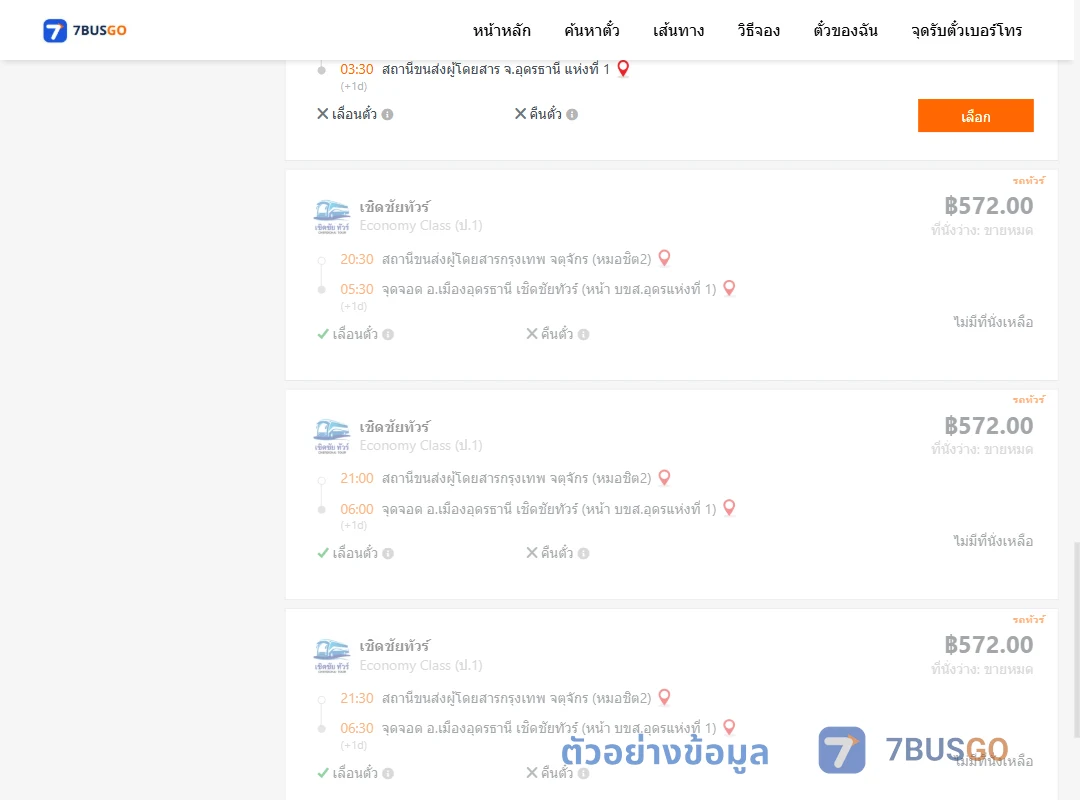Image resolution: width=1080 pixels, height=800 pixels.
Task: Open map pin for 05:30 arrival stop
Action: click(x=729, y=288)
